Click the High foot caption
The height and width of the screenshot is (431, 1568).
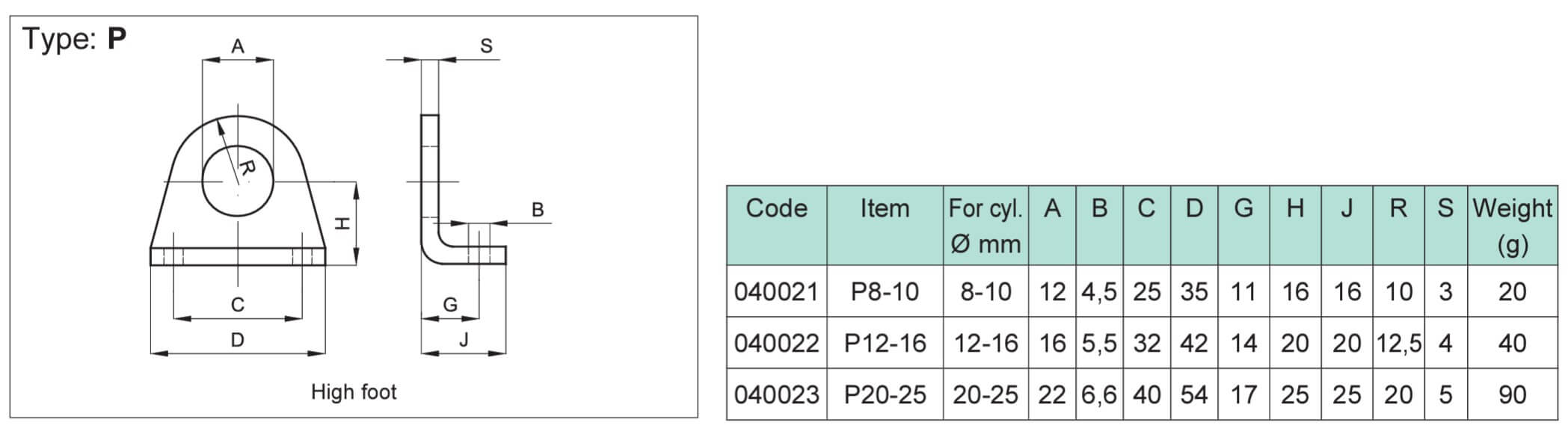[x=354, y=392]
